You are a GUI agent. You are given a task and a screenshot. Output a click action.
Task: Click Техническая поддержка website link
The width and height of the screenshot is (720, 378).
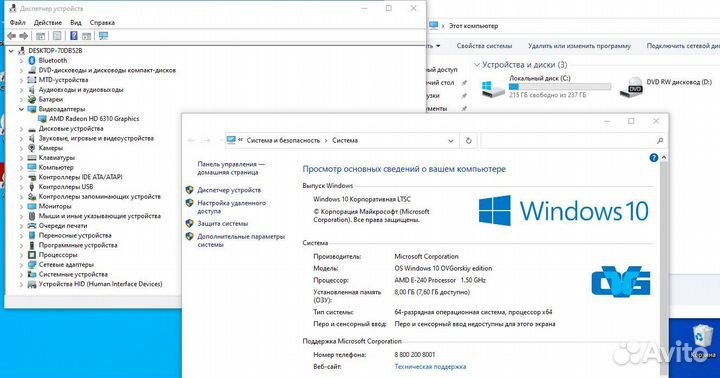point(430,367)
